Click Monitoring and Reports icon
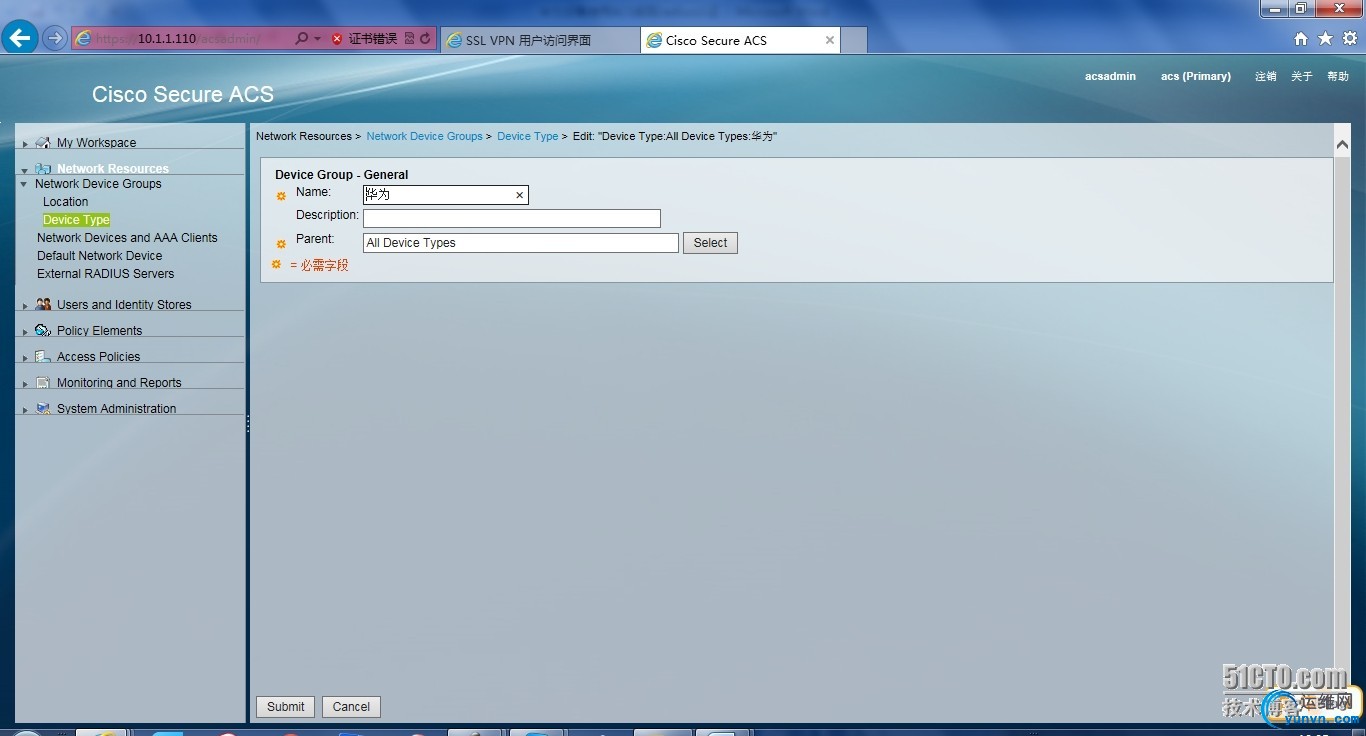 click(x=42, y=382)
